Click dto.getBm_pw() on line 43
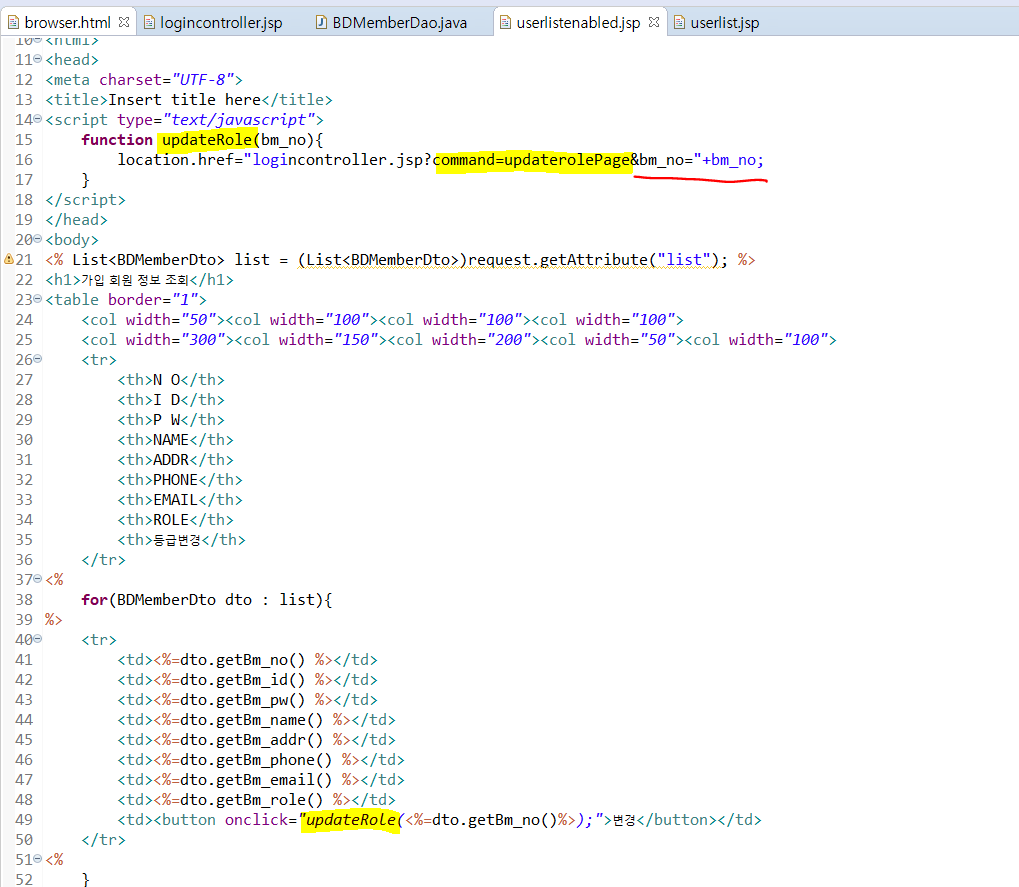This screenshot has width=1019, height=887. coord(242,700)
